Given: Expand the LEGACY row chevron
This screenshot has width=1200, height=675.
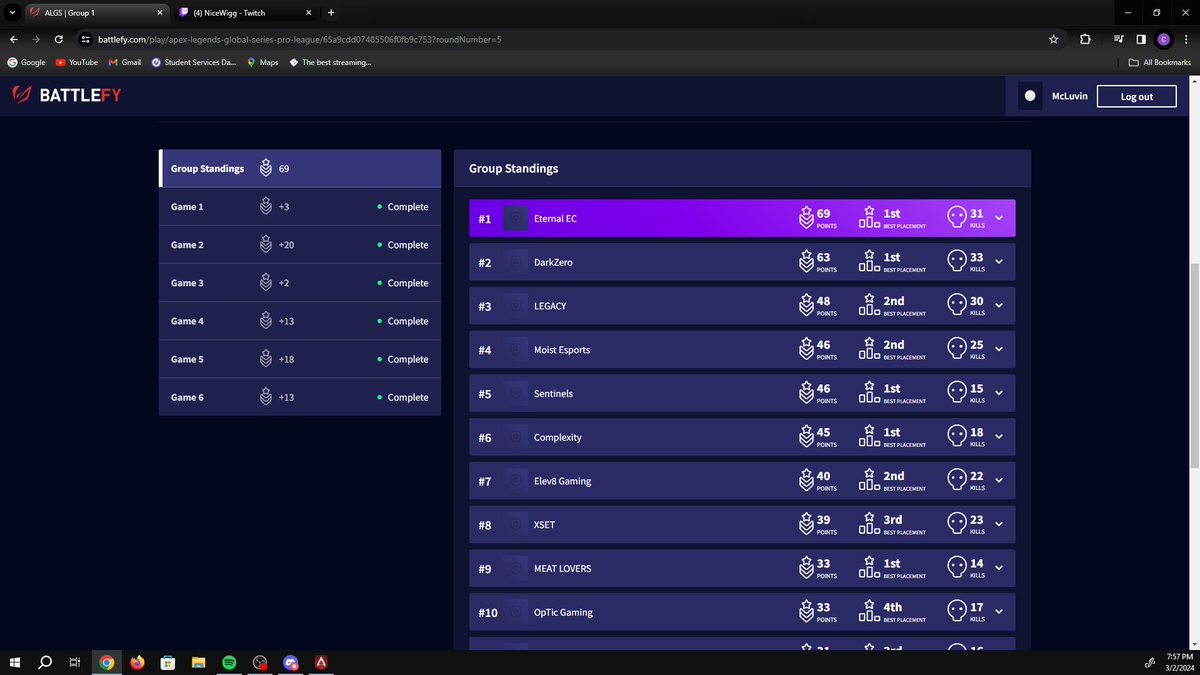Looking at the screenshot, I should click(x=999, y=306).
